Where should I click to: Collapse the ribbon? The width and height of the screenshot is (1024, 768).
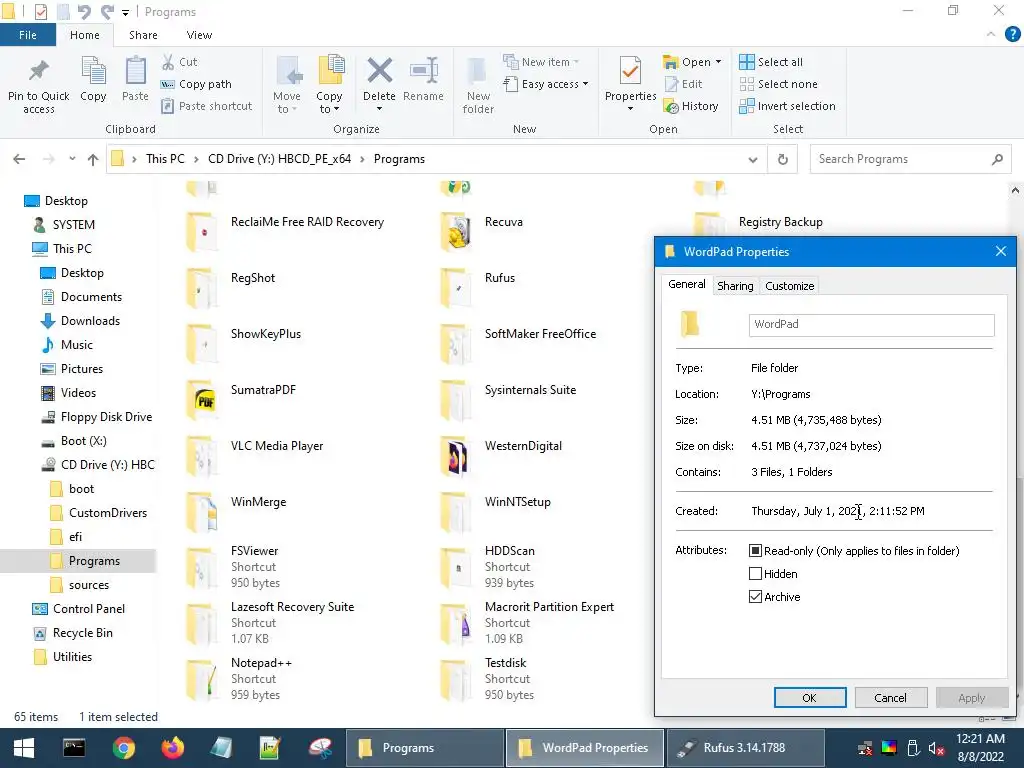coord(991,35)
